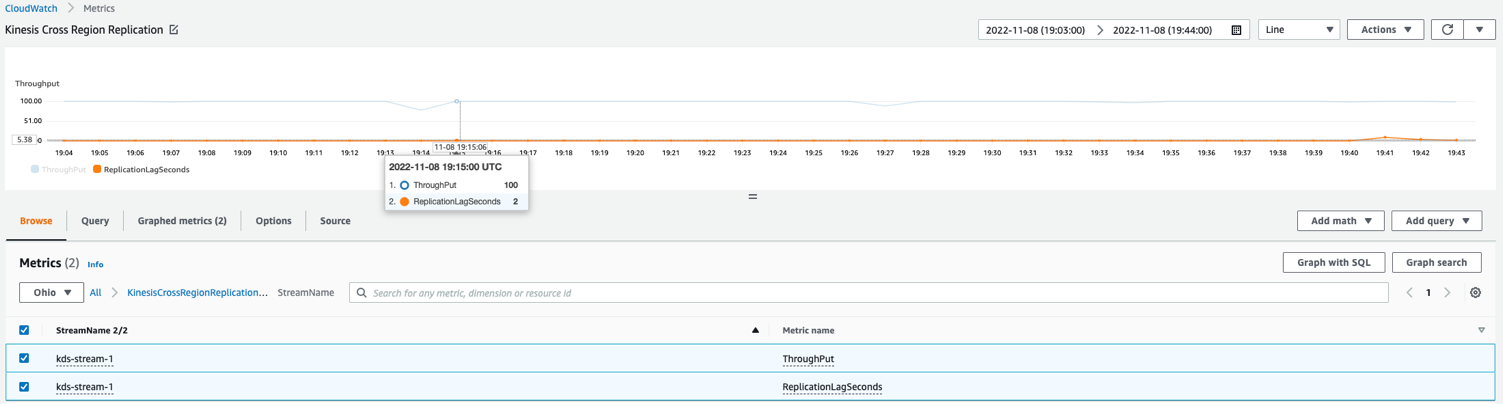The image size is (1503, 404).
Task: Switch to the Browse tab
Action: coord(36,221)
